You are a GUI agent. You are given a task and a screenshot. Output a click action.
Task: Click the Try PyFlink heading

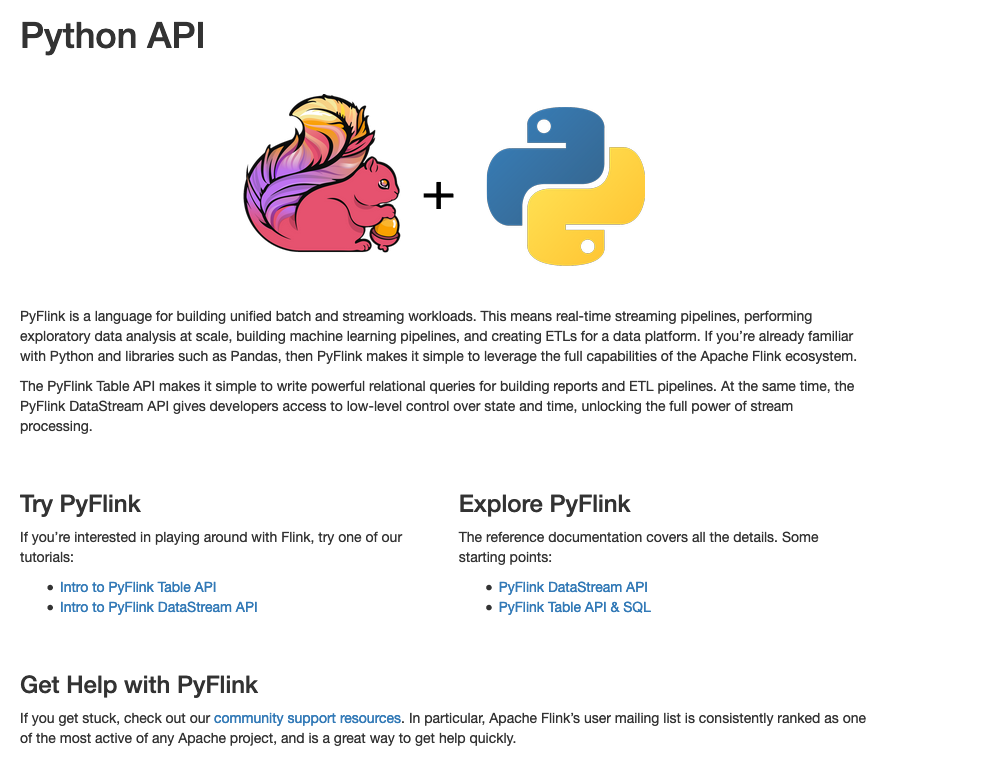coord(80,504)
